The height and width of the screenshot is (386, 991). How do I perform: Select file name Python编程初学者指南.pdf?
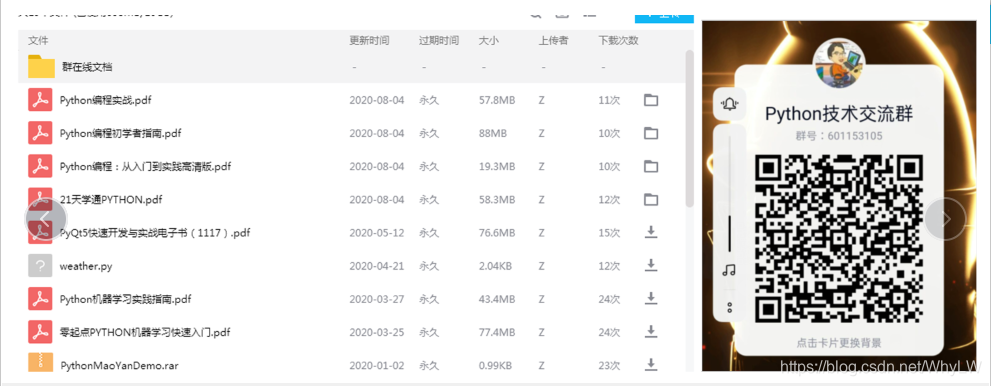click(x=121, y=133)
